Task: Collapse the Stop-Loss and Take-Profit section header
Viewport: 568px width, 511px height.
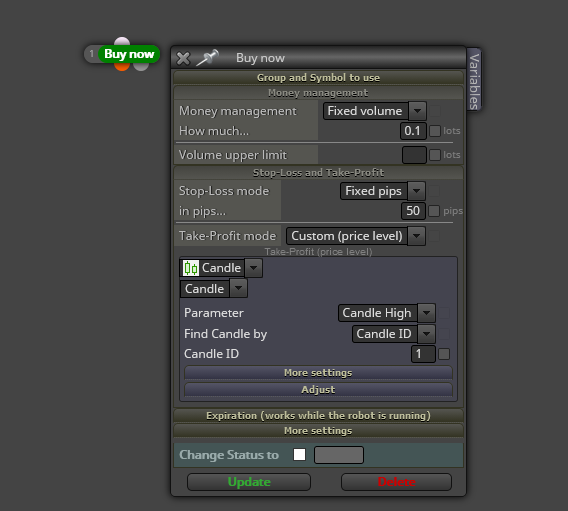Action: 318,172
